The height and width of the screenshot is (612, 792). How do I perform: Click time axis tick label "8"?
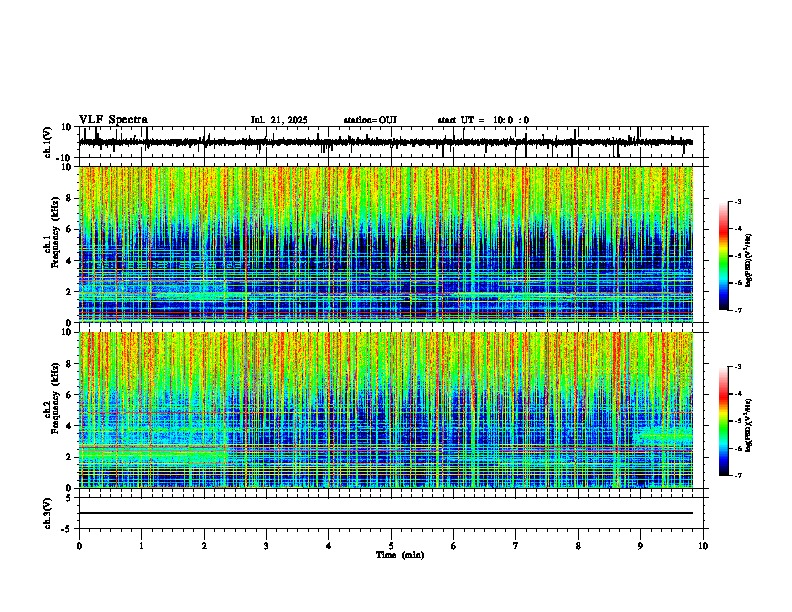pyautogui.click(x=578, y=546)
